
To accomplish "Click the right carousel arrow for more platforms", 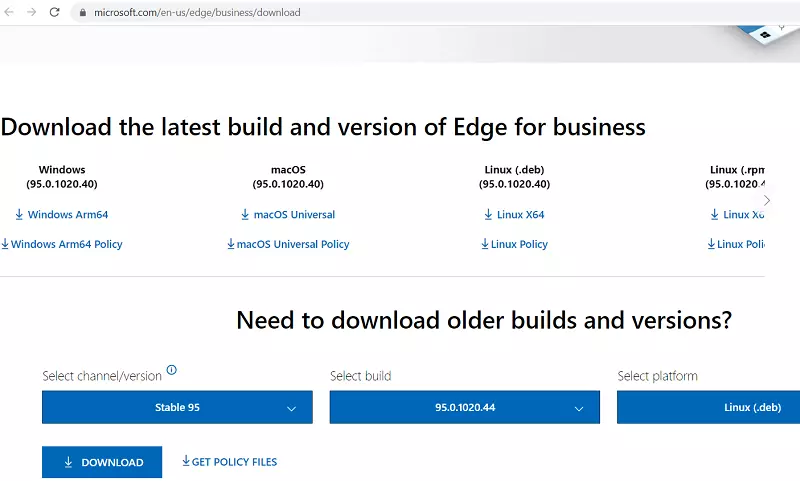I will tap(767, 200).
